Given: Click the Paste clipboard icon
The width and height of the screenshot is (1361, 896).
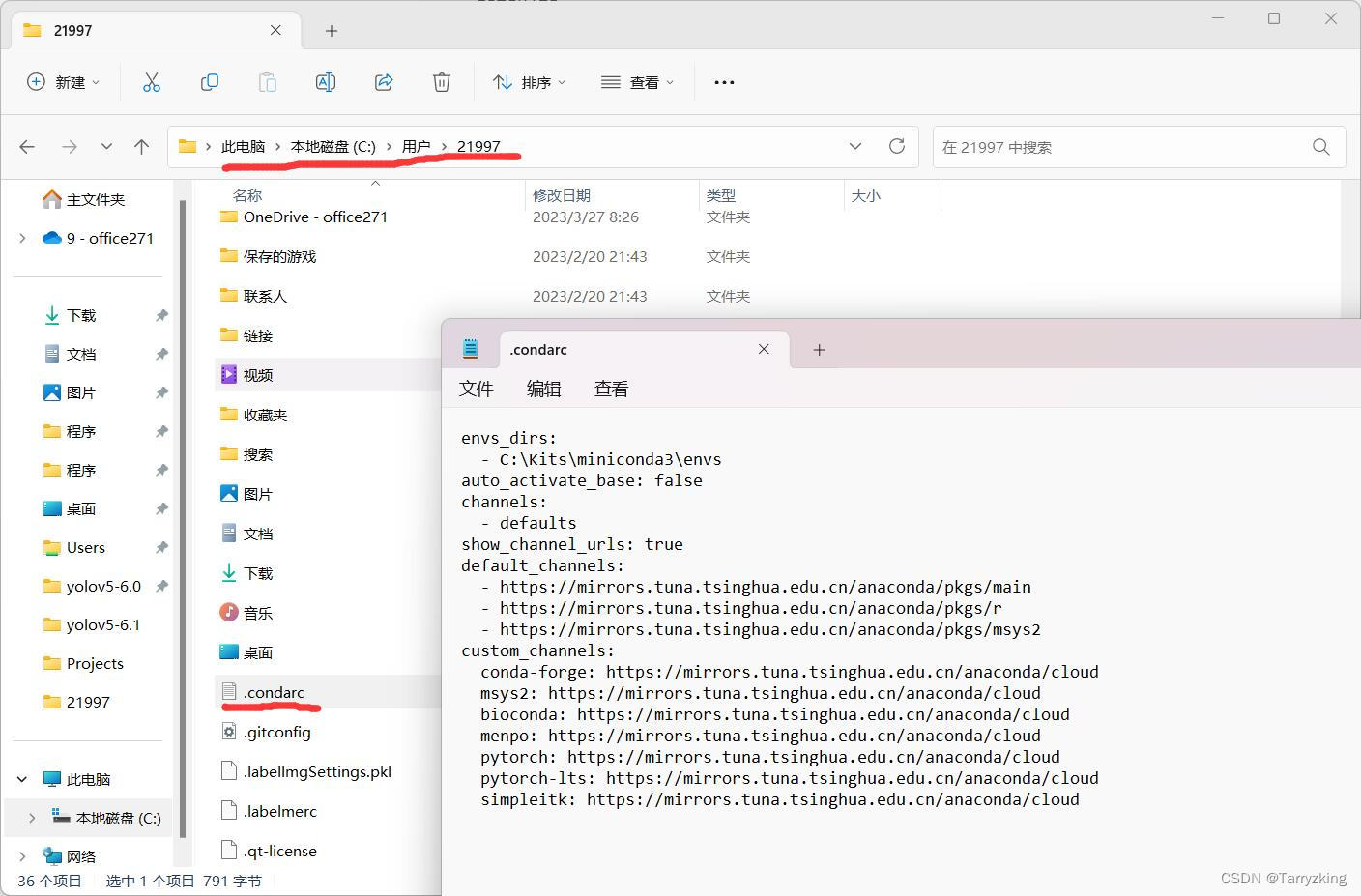Looking at the screenshot, I should 268,82.
